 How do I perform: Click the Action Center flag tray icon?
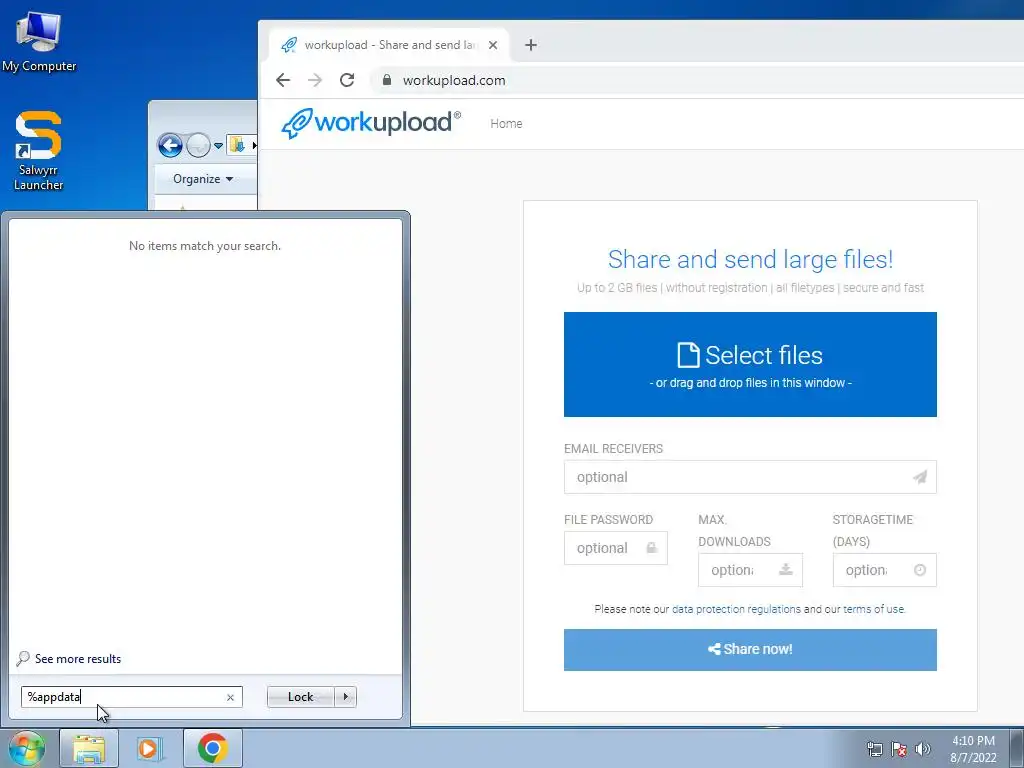(899, 749)
